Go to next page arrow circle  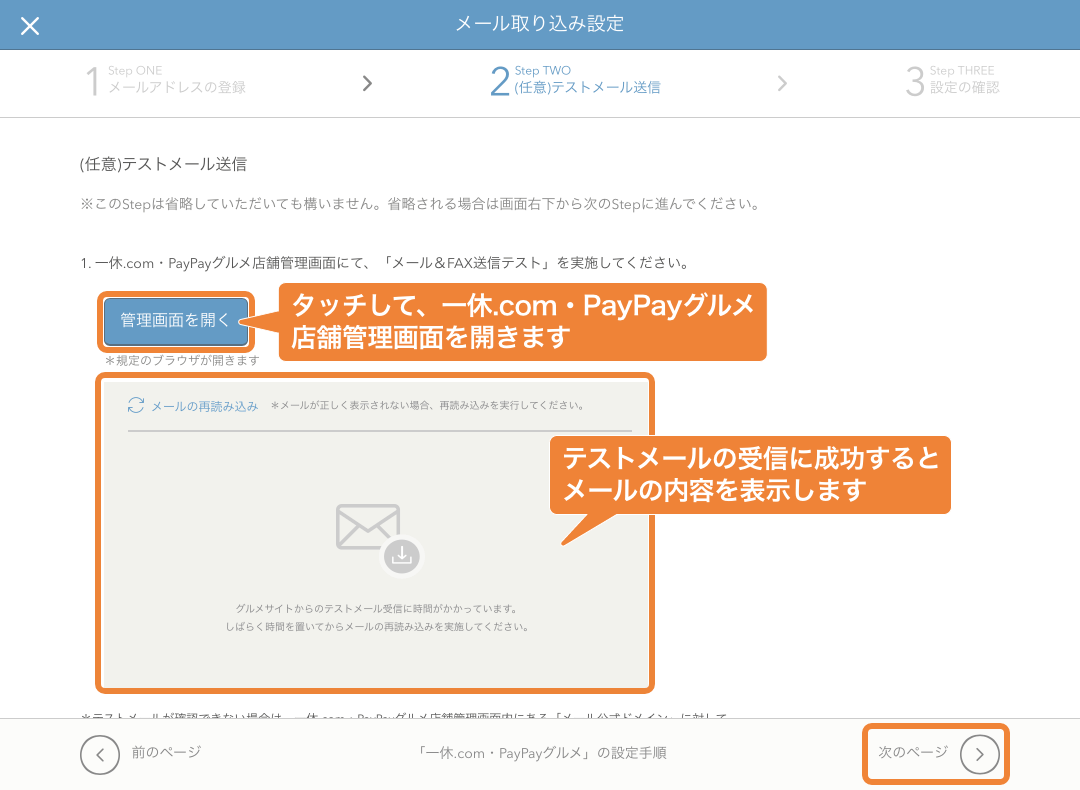click(x=979, y=755)
